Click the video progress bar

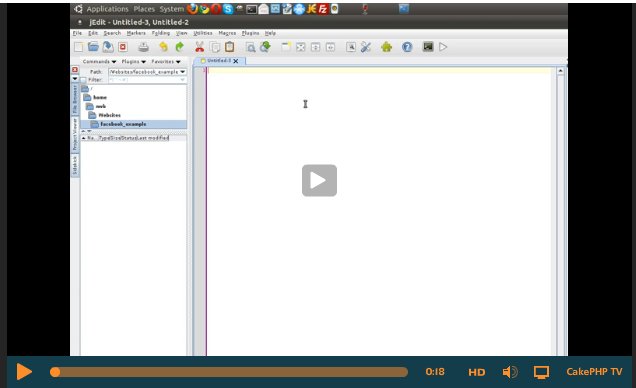[229, 372]
